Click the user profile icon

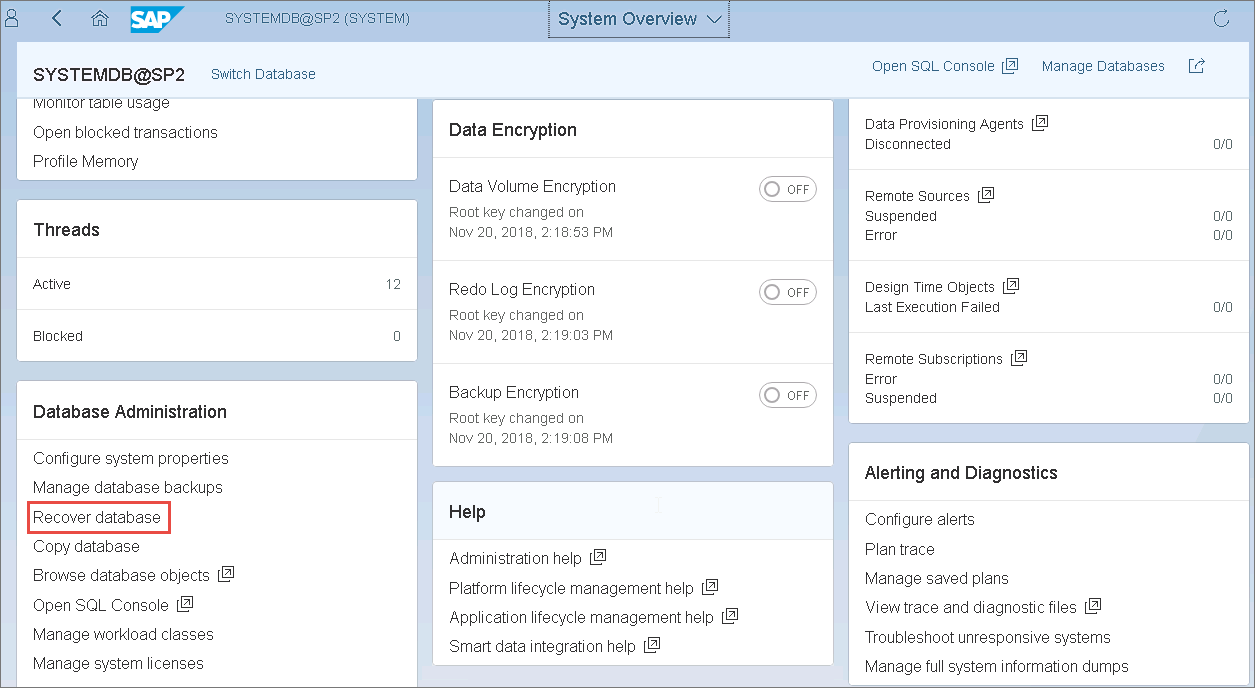point(12,19)
